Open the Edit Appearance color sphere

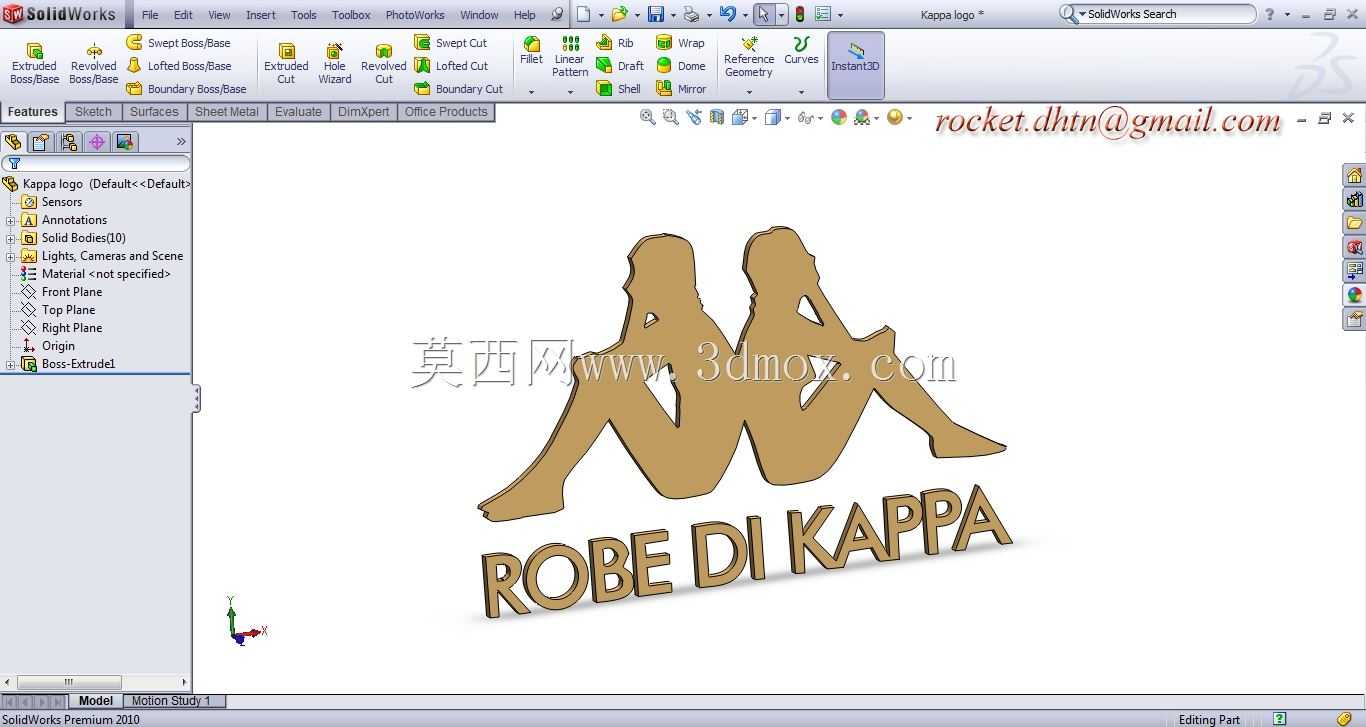839,117
